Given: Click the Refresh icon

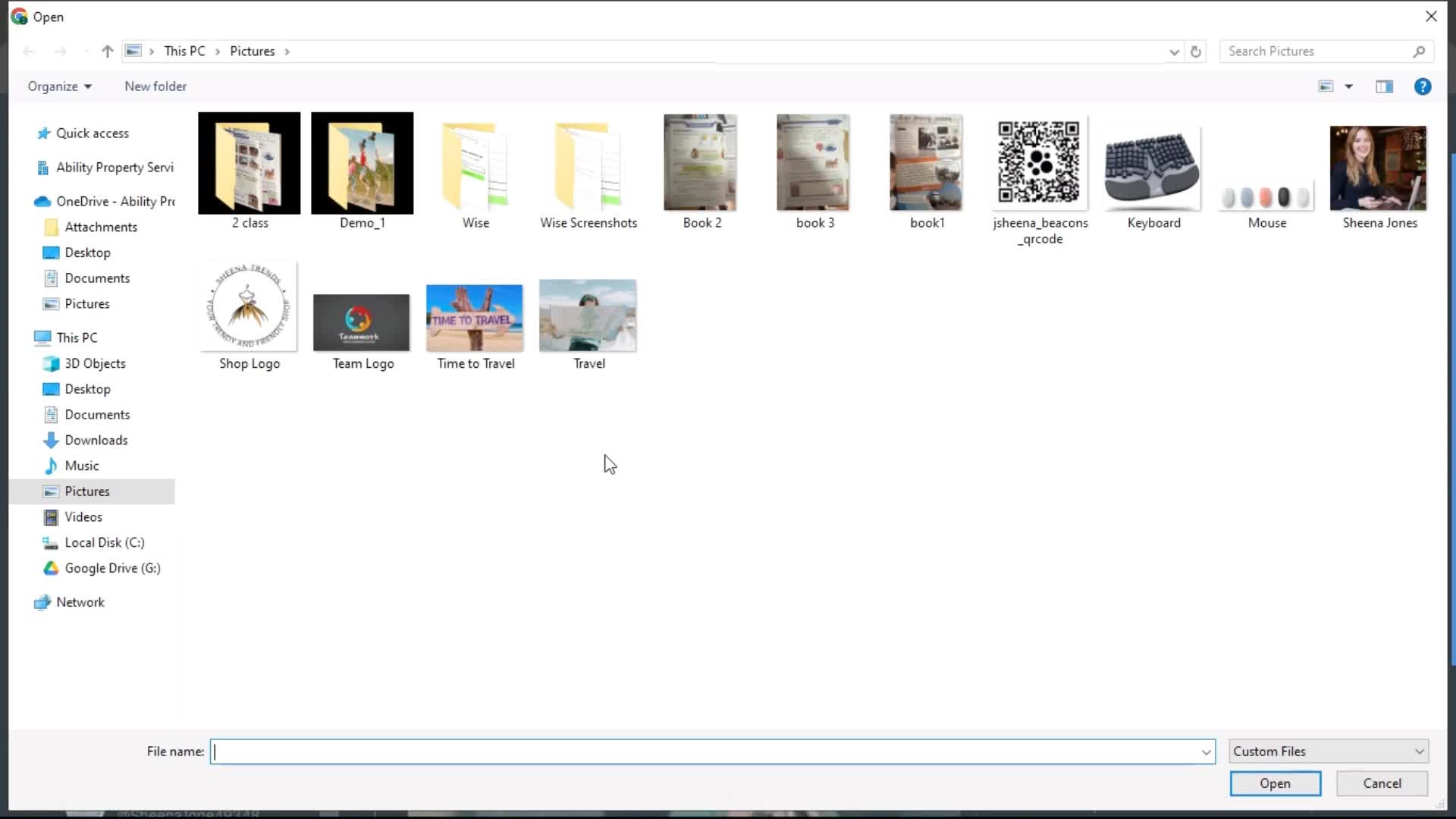Looking at the screenshot, I should tap(1195, 51).
